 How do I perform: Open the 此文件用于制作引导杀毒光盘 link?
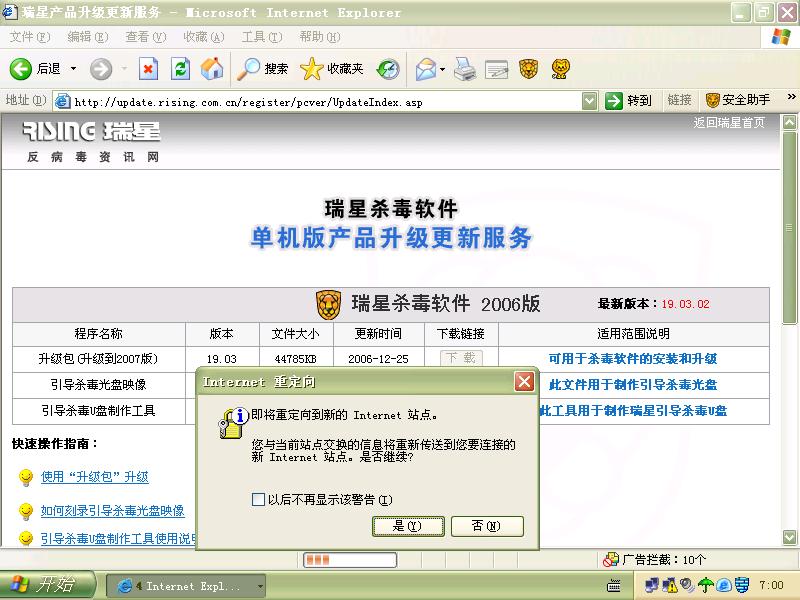633,385
